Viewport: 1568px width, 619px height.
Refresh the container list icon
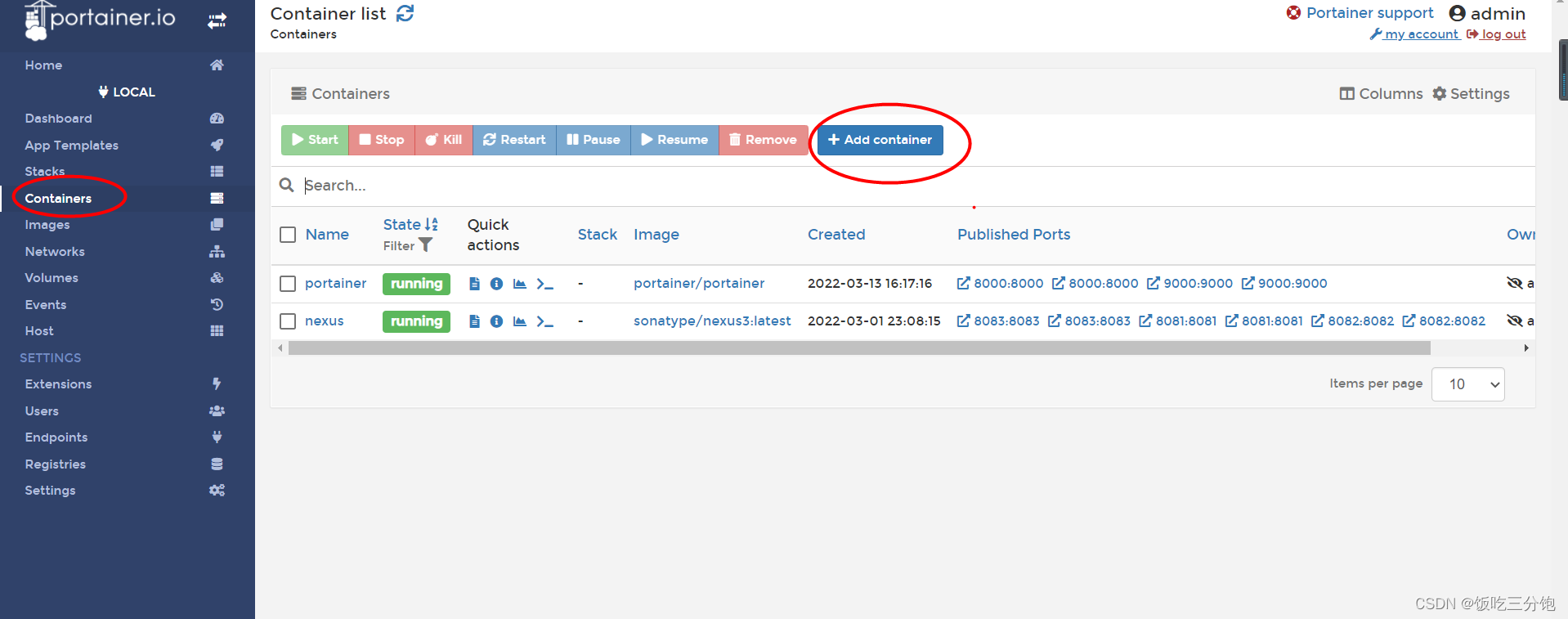coord(405,13)
